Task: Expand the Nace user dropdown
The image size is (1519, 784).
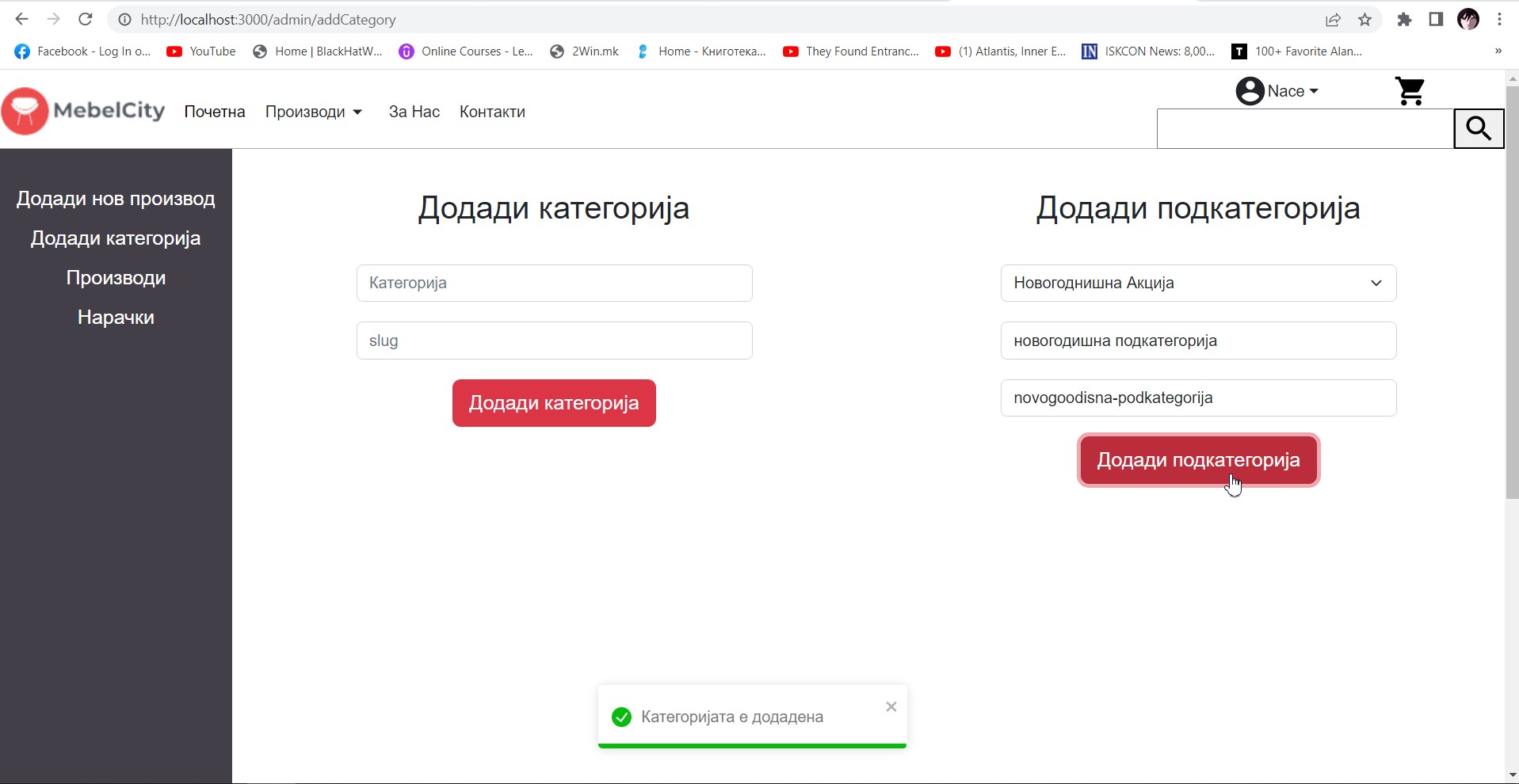Action: 1277,91
